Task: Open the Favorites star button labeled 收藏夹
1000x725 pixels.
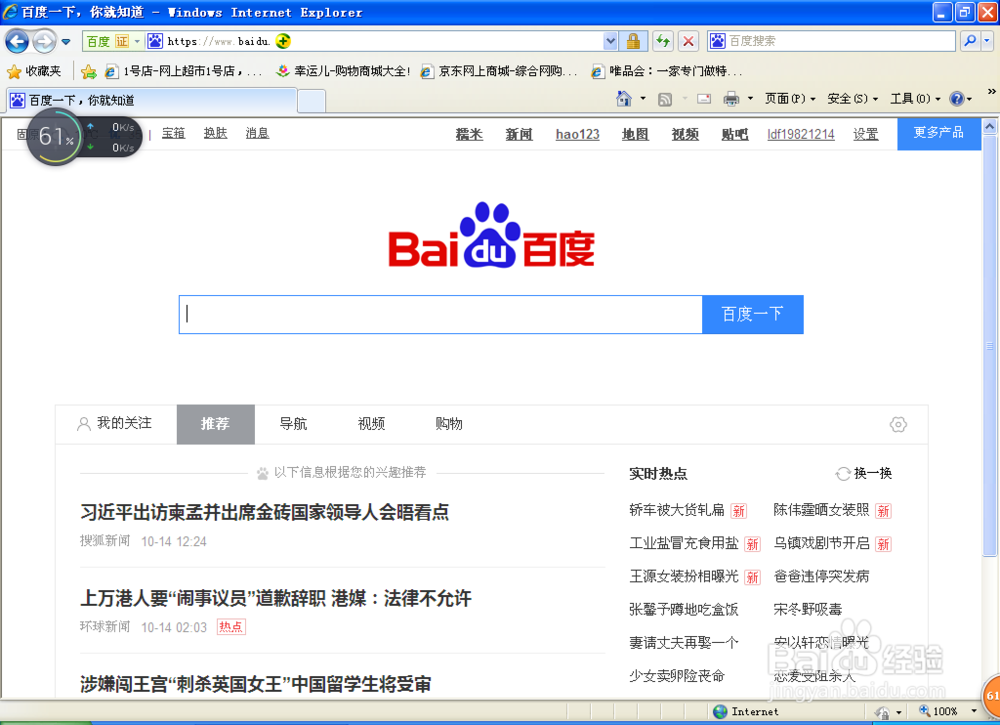Action: tap(34, 71)
